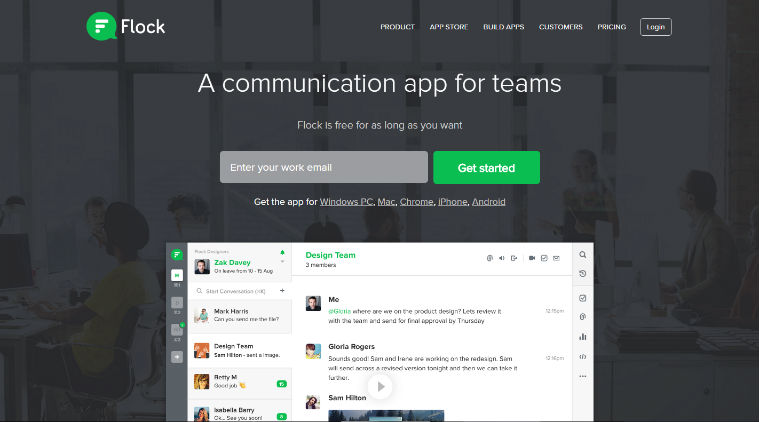Viewport: 759px width, 422px height.
Task: Open the to-do checklist icon in right sidebar
Action: [x=583, y=298]
